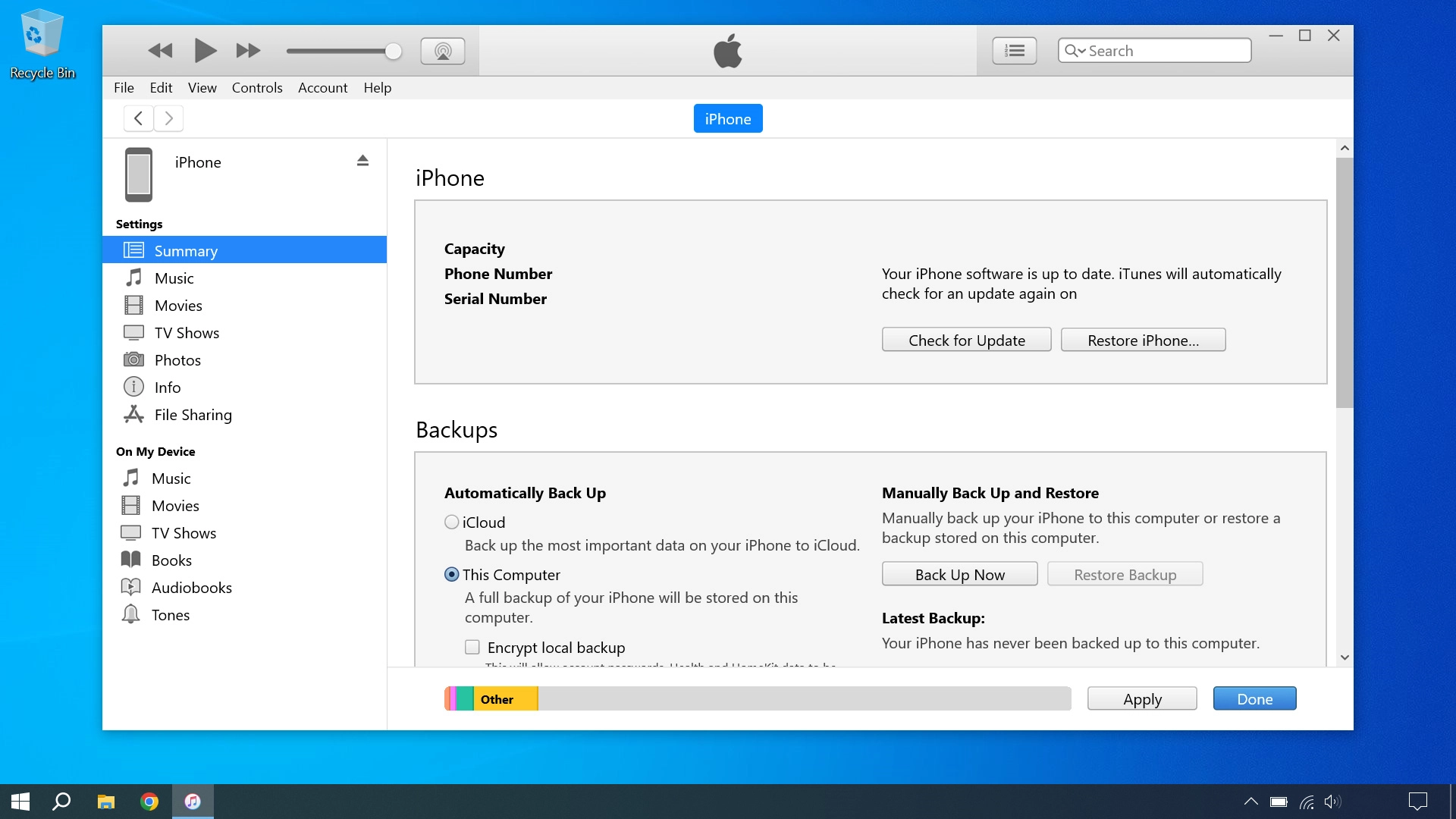
Task: Click the rewind previous track icon
Action: [160, 51]
